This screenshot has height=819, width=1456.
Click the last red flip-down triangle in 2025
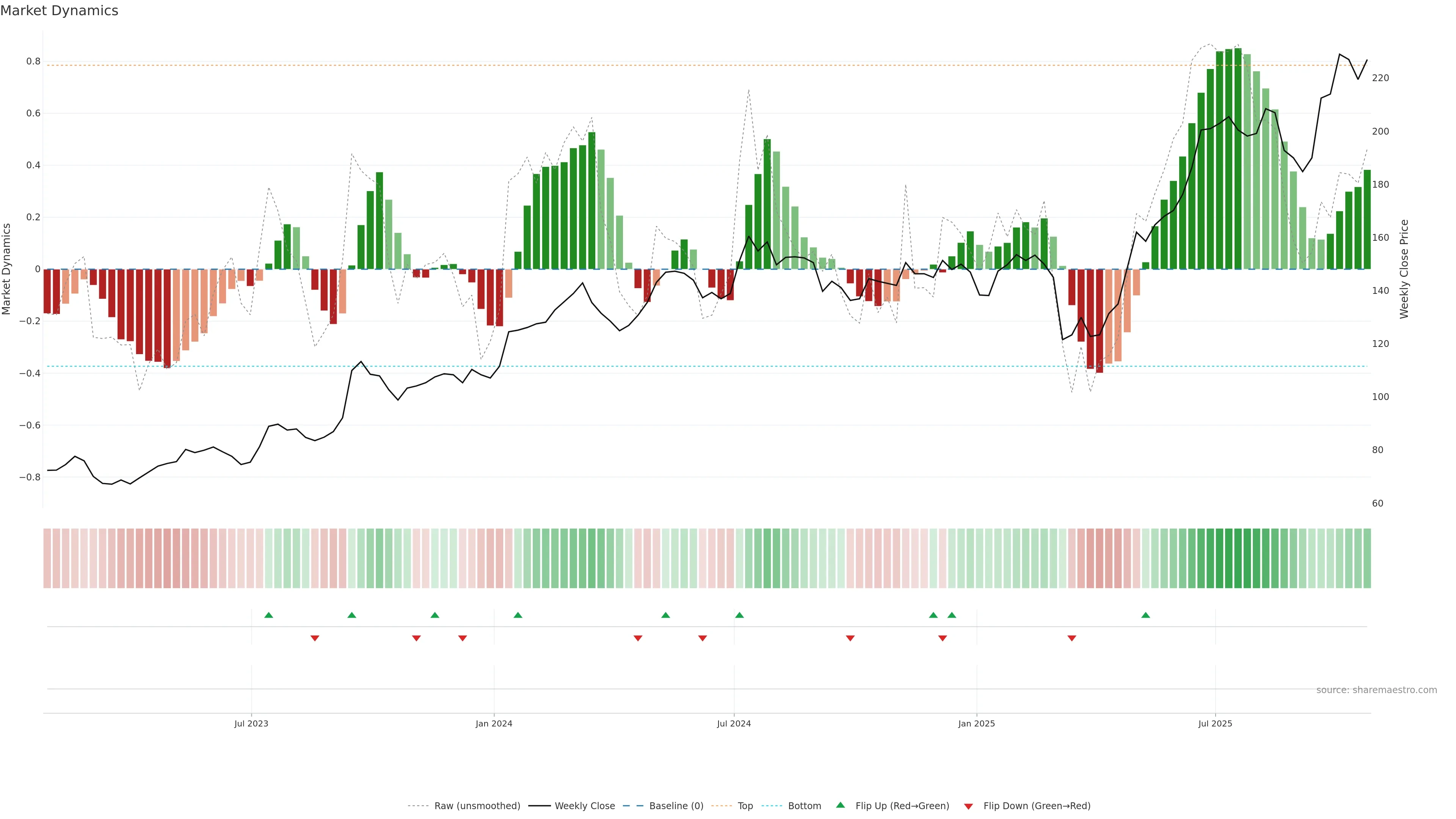click(1072, 638)
